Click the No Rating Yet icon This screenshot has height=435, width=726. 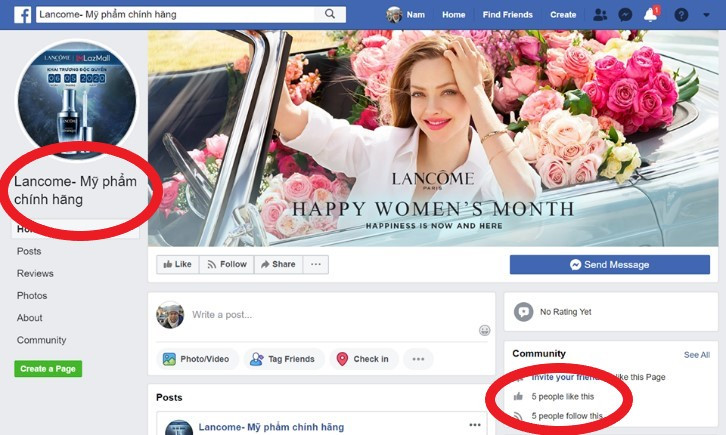tap(524, 312)
